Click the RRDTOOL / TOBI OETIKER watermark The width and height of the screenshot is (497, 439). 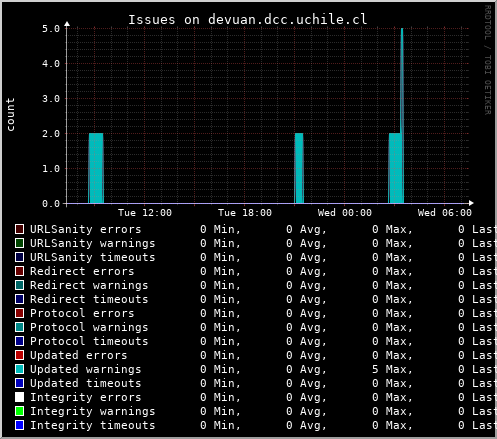point(488,60)
